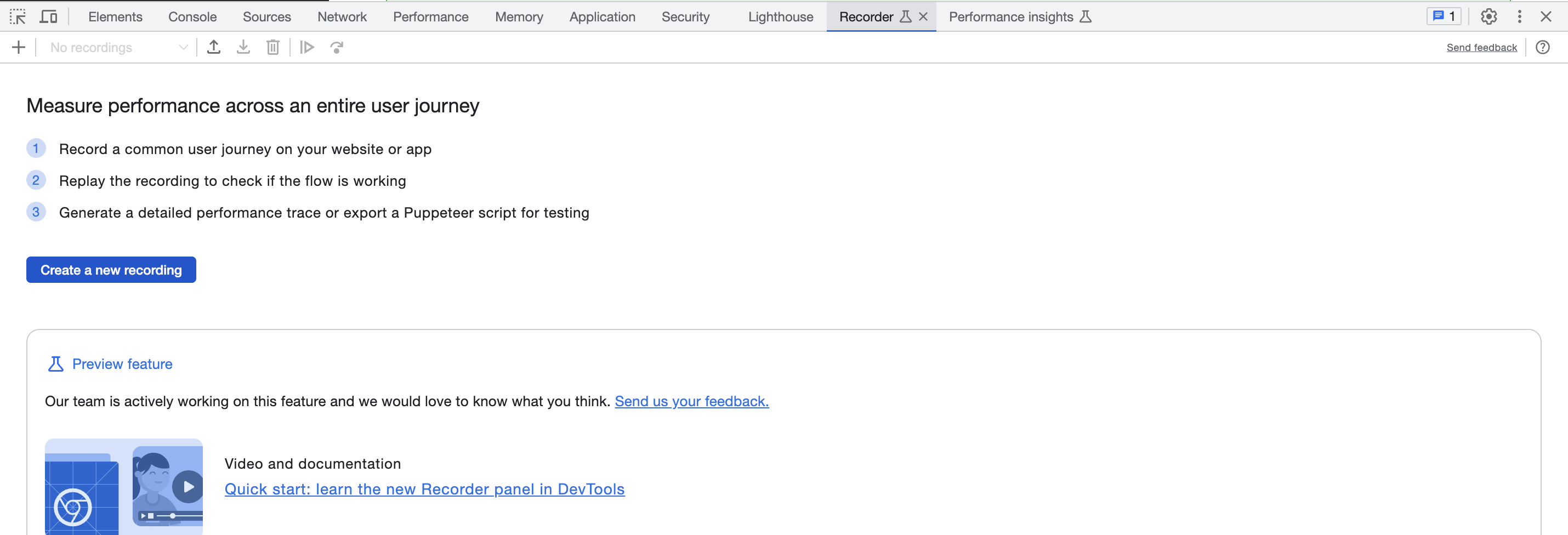Open the three-dot customize DevTools menu
The width and height of the screenshot is (1568, 535).
(1519, 16)
